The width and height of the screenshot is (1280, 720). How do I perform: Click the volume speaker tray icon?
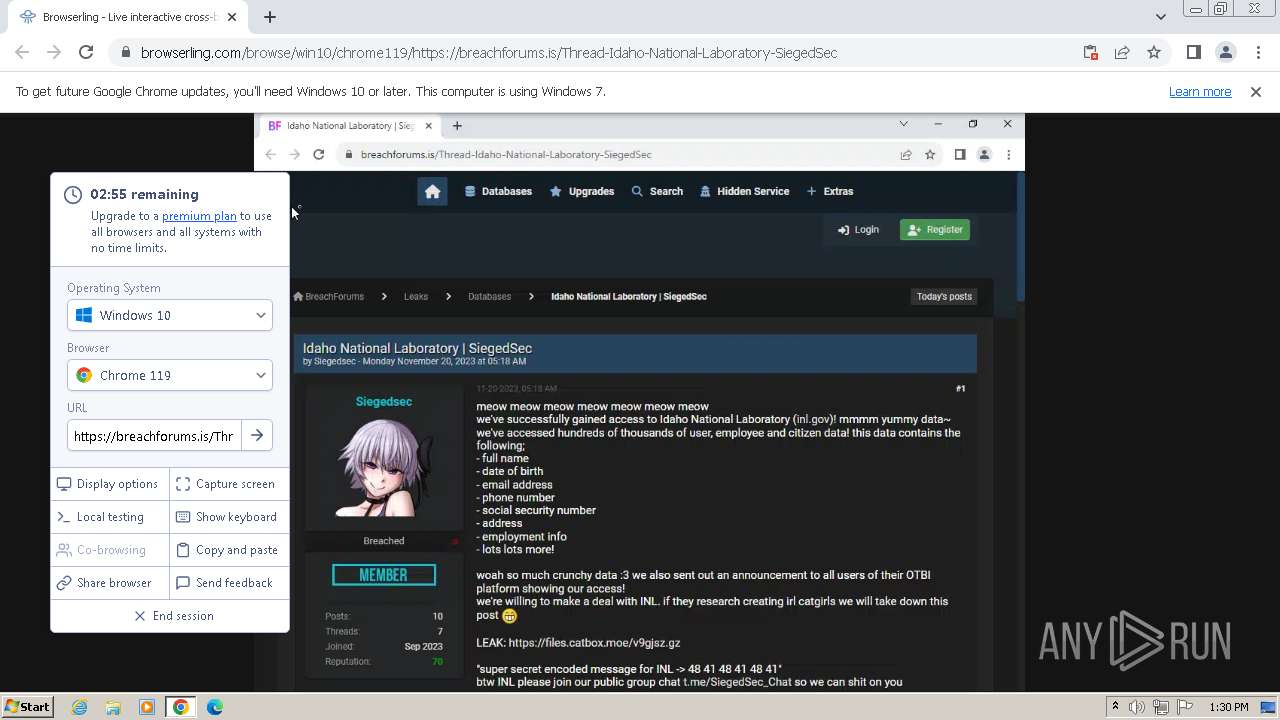pyautogui.click(x=1137, y=707)
